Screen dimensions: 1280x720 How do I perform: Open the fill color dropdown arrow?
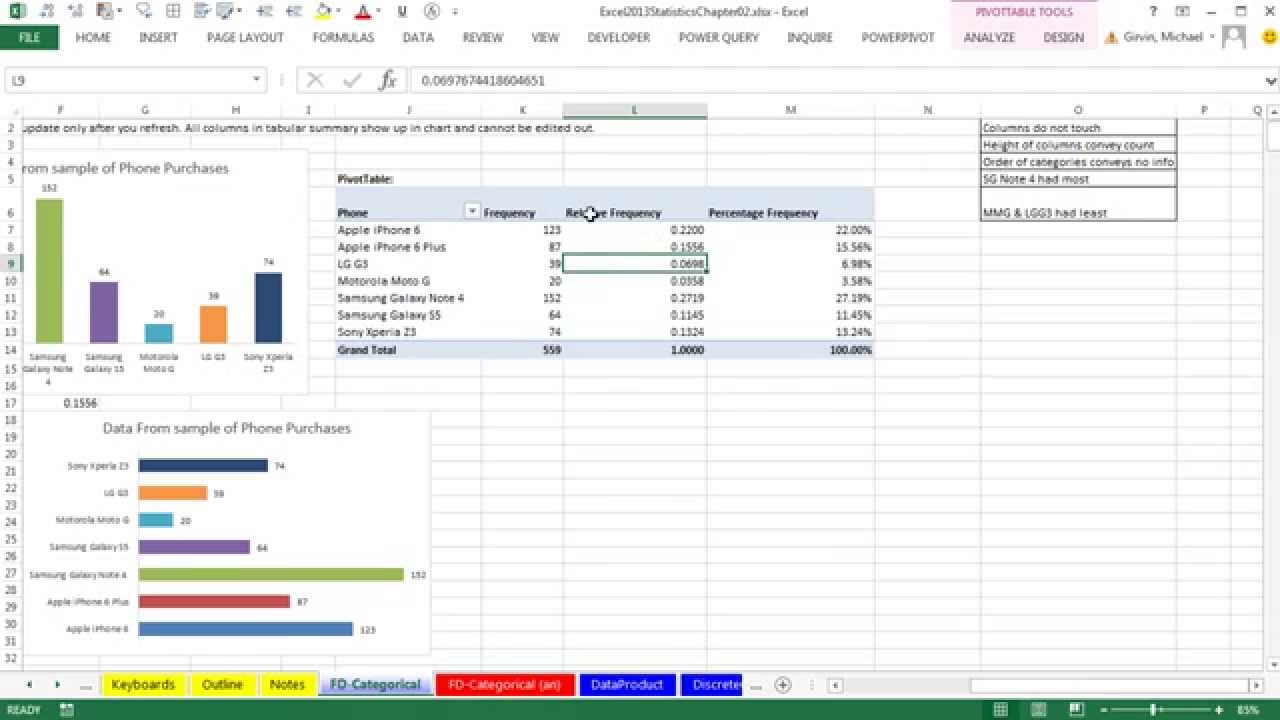click(338, 13)
